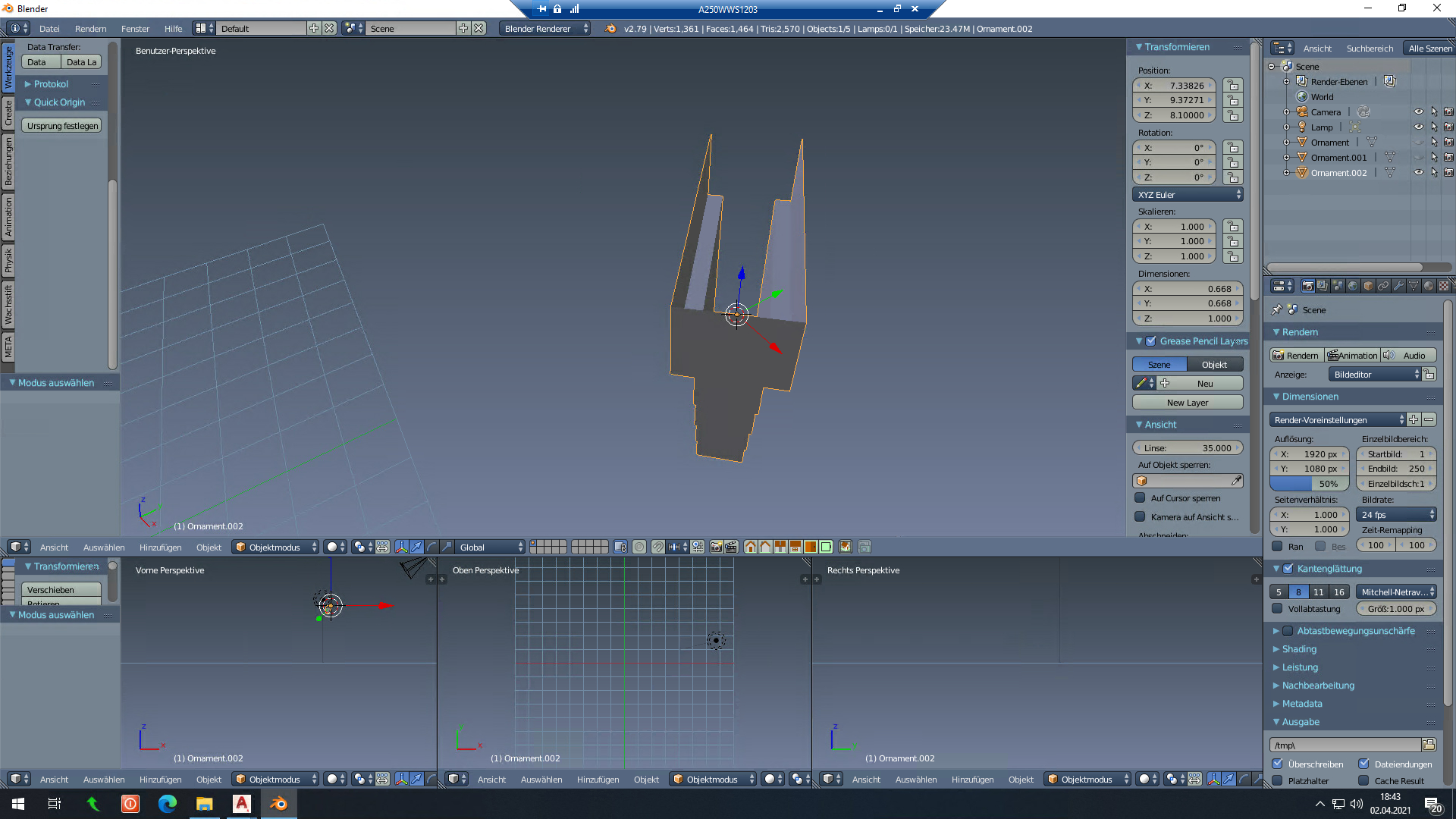Click the OpenGL render camera icon
Image resolution: width=1456 pixels, height=819 pixels.
point(716,547)
